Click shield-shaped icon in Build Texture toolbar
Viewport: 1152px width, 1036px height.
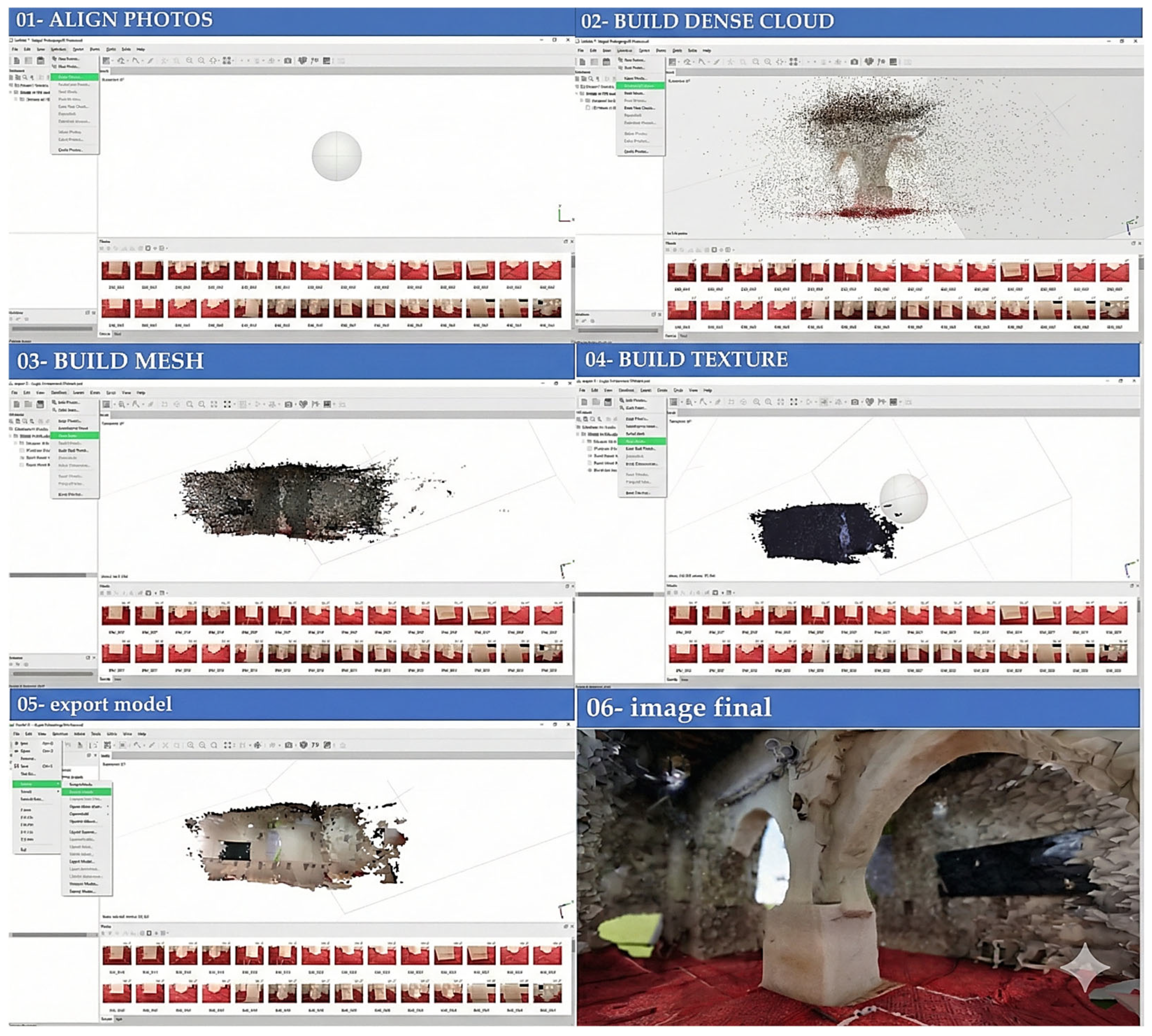(x=869, y=402)
